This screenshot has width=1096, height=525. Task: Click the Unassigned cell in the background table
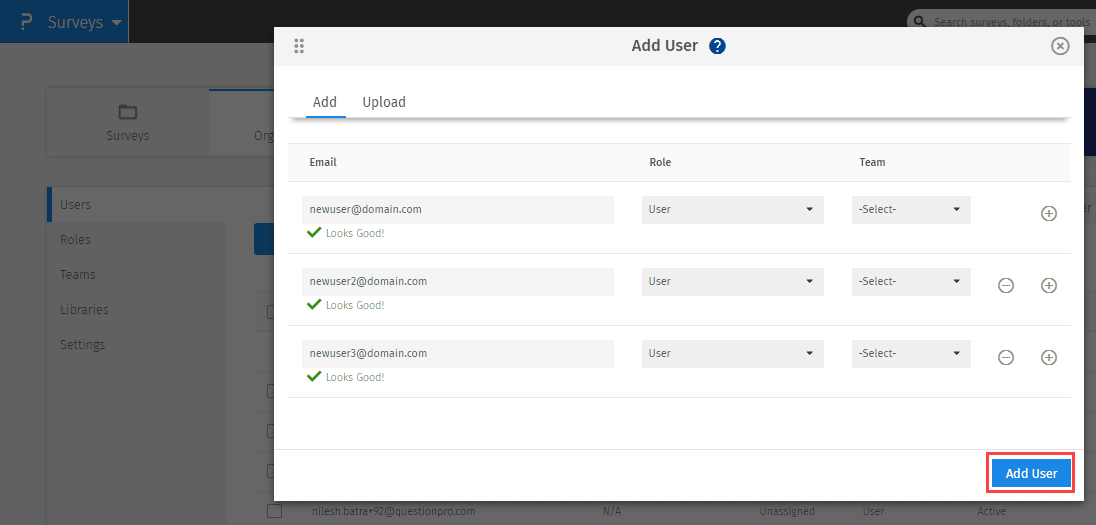(x=787, y=512)
